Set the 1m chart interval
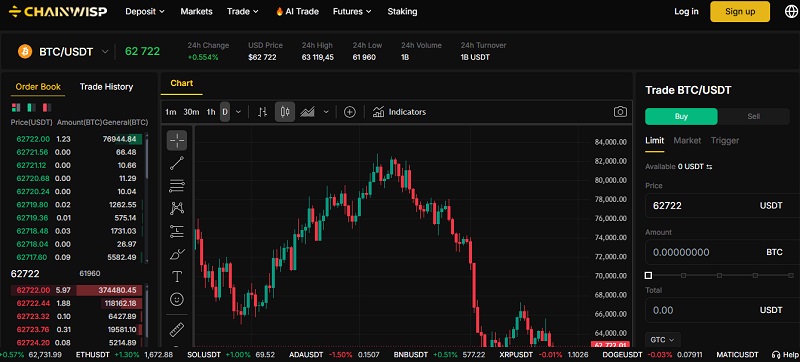 [170, 112]
